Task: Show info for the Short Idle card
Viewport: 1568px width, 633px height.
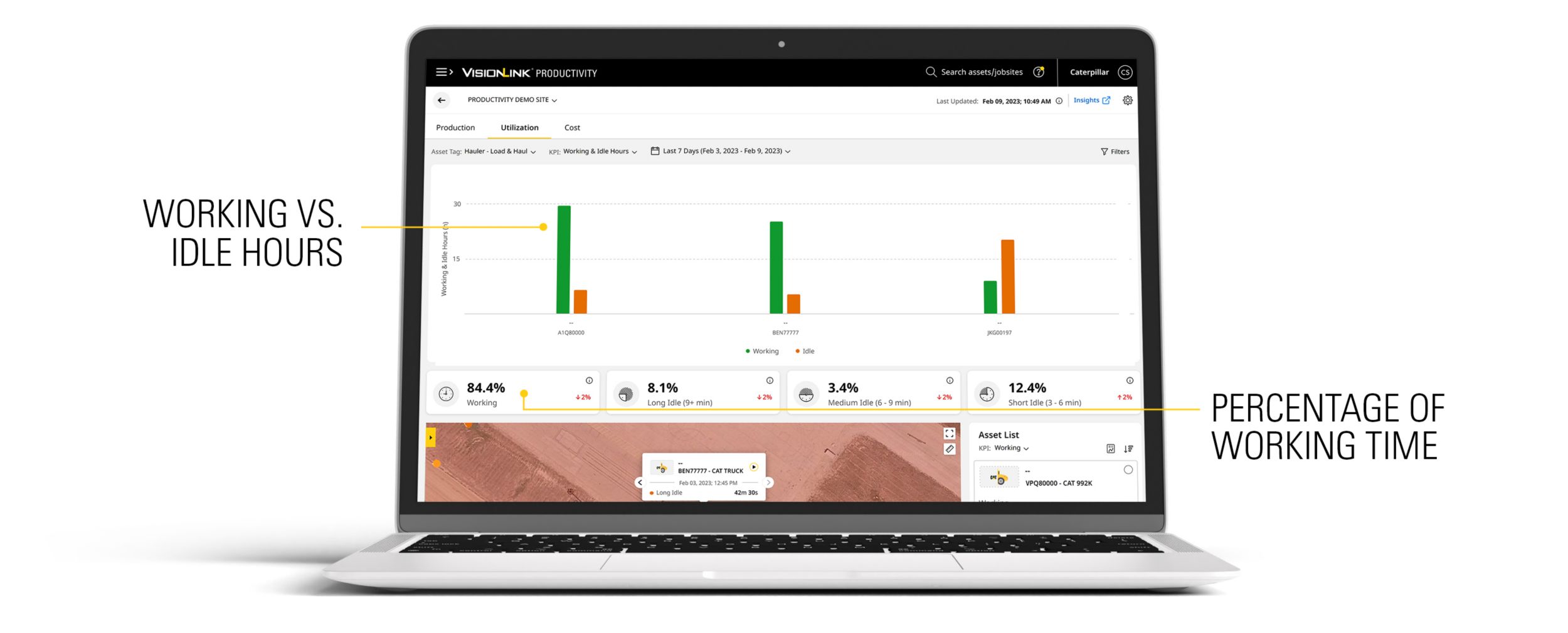Action: 1130,380
